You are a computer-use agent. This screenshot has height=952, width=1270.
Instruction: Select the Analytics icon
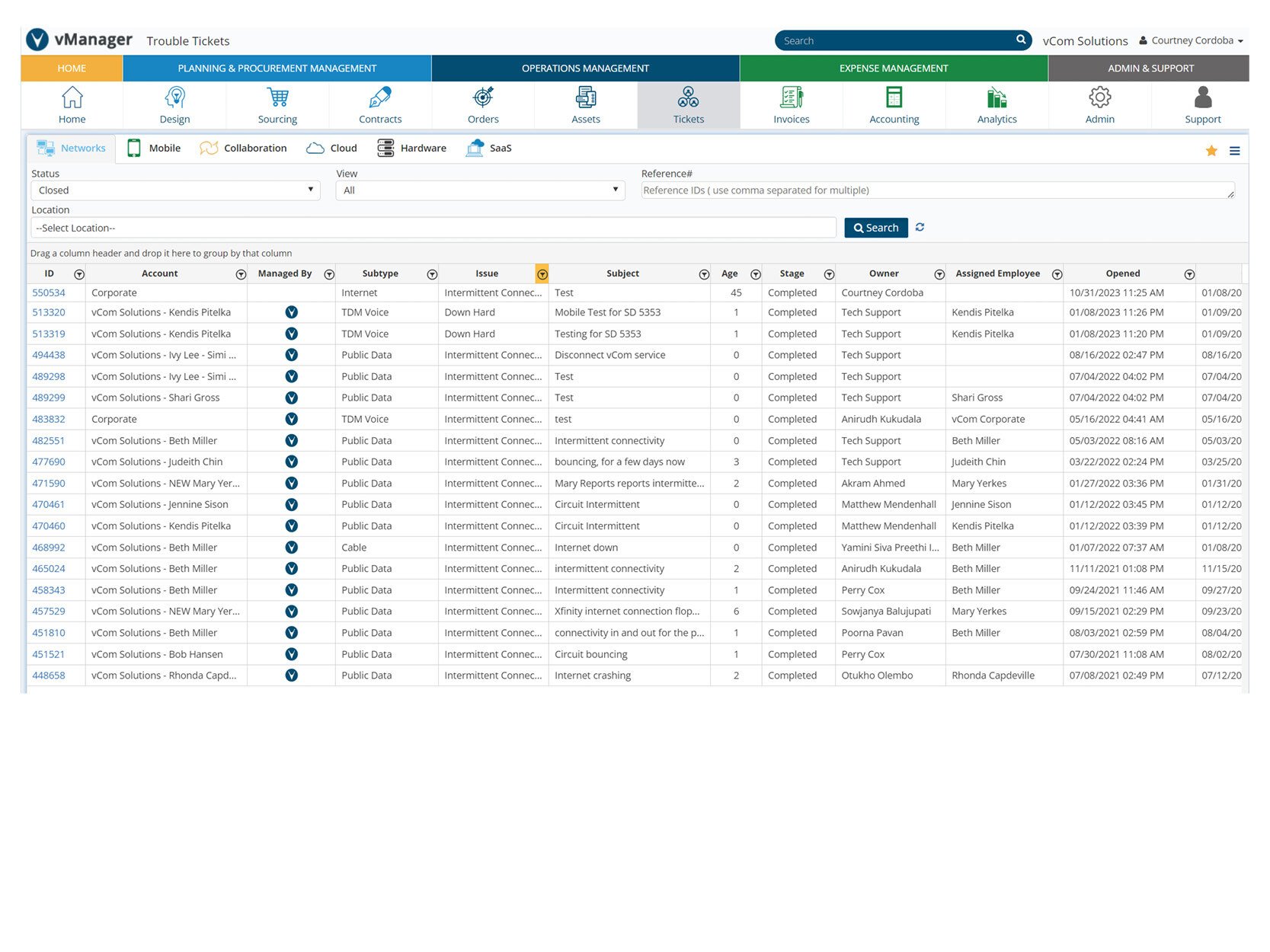point(996,104)
